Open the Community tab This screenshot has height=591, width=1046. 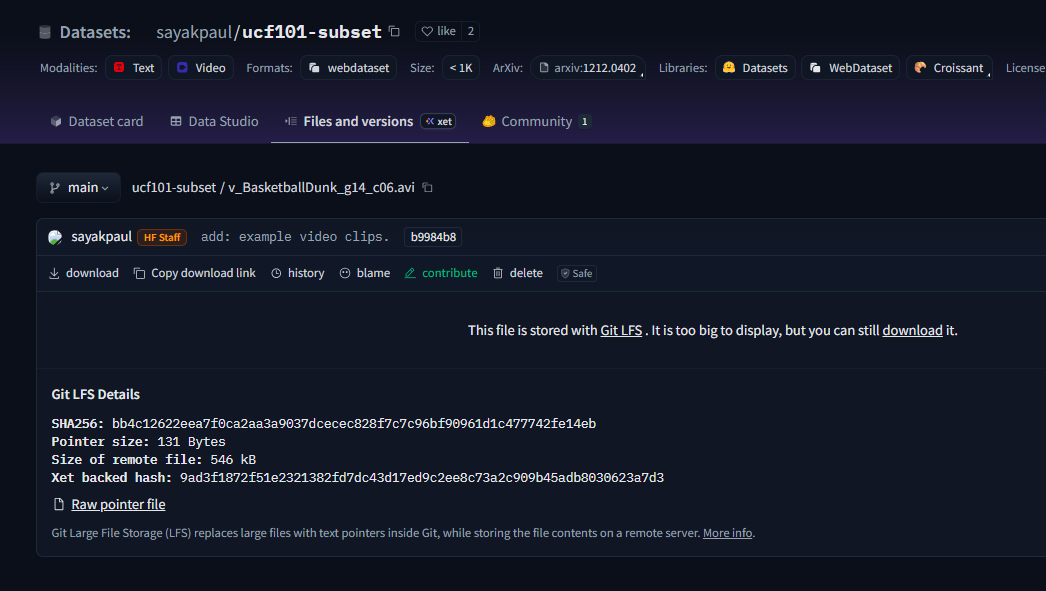536,121
